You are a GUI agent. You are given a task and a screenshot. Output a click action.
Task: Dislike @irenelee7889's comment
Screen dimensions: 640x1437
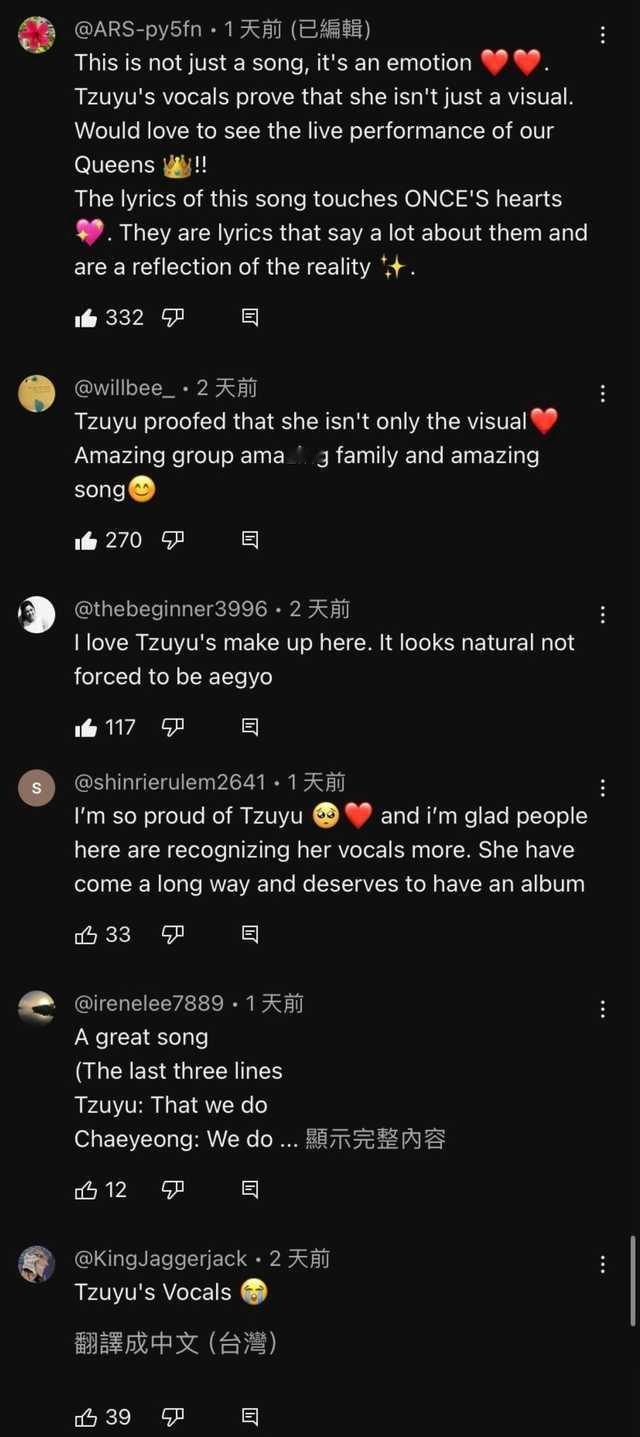(173, 1190)
